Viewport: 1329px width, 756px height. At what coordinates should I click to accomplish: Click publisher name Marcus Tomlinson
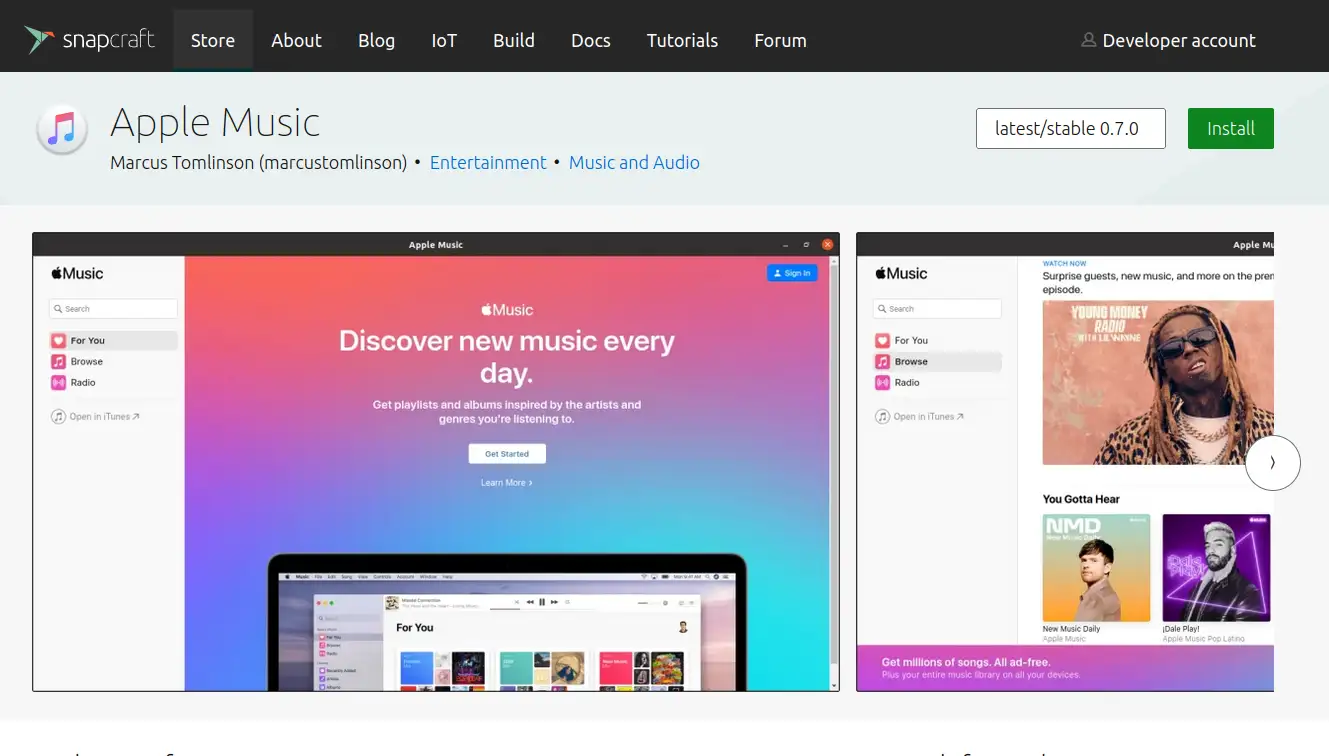[x=259, y=162]
